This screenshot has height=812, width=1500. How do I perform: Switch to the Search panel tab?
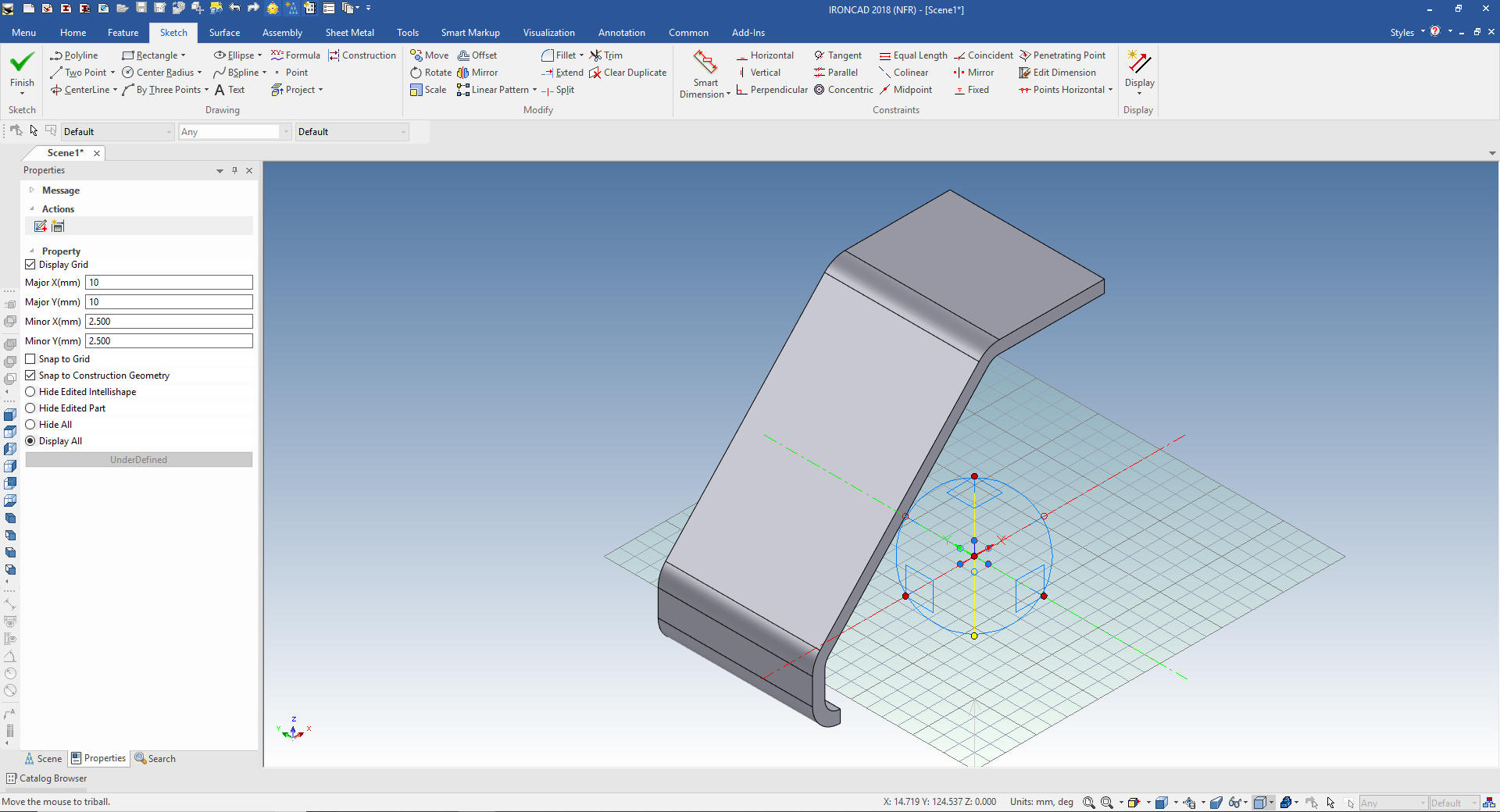155,759
